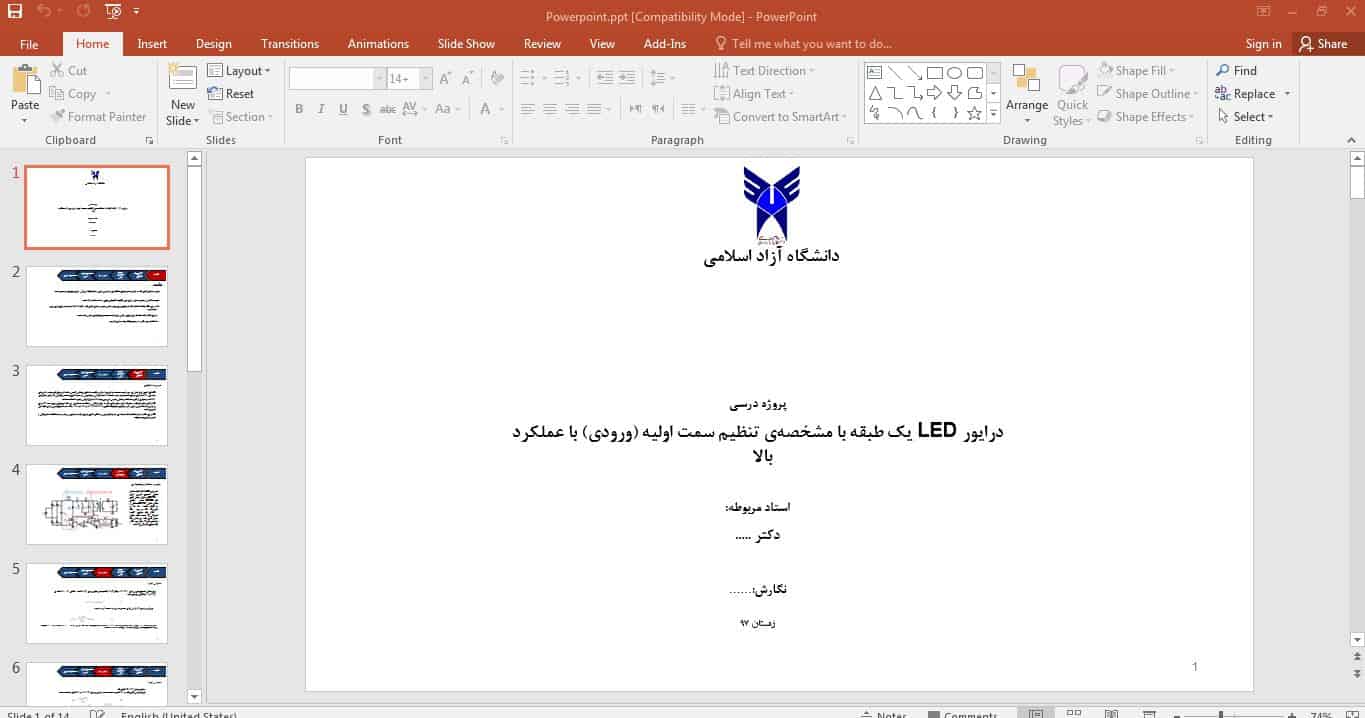This screenshot has height=718, width=1365.
Task: Open Ribbon Display Options button
Action: click(x=1265, y=12)
